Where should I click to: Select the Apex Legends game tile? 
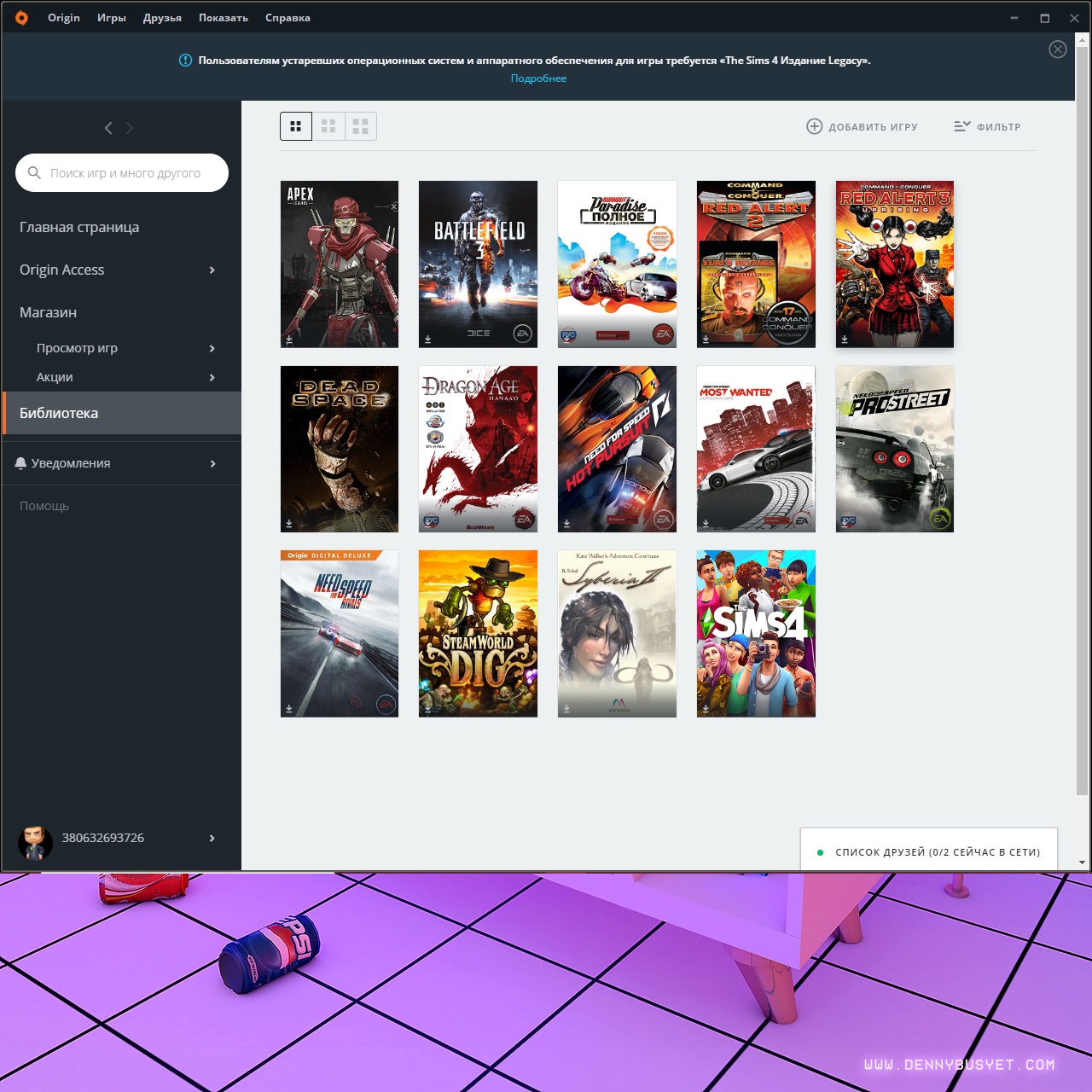tap(340, 264)
